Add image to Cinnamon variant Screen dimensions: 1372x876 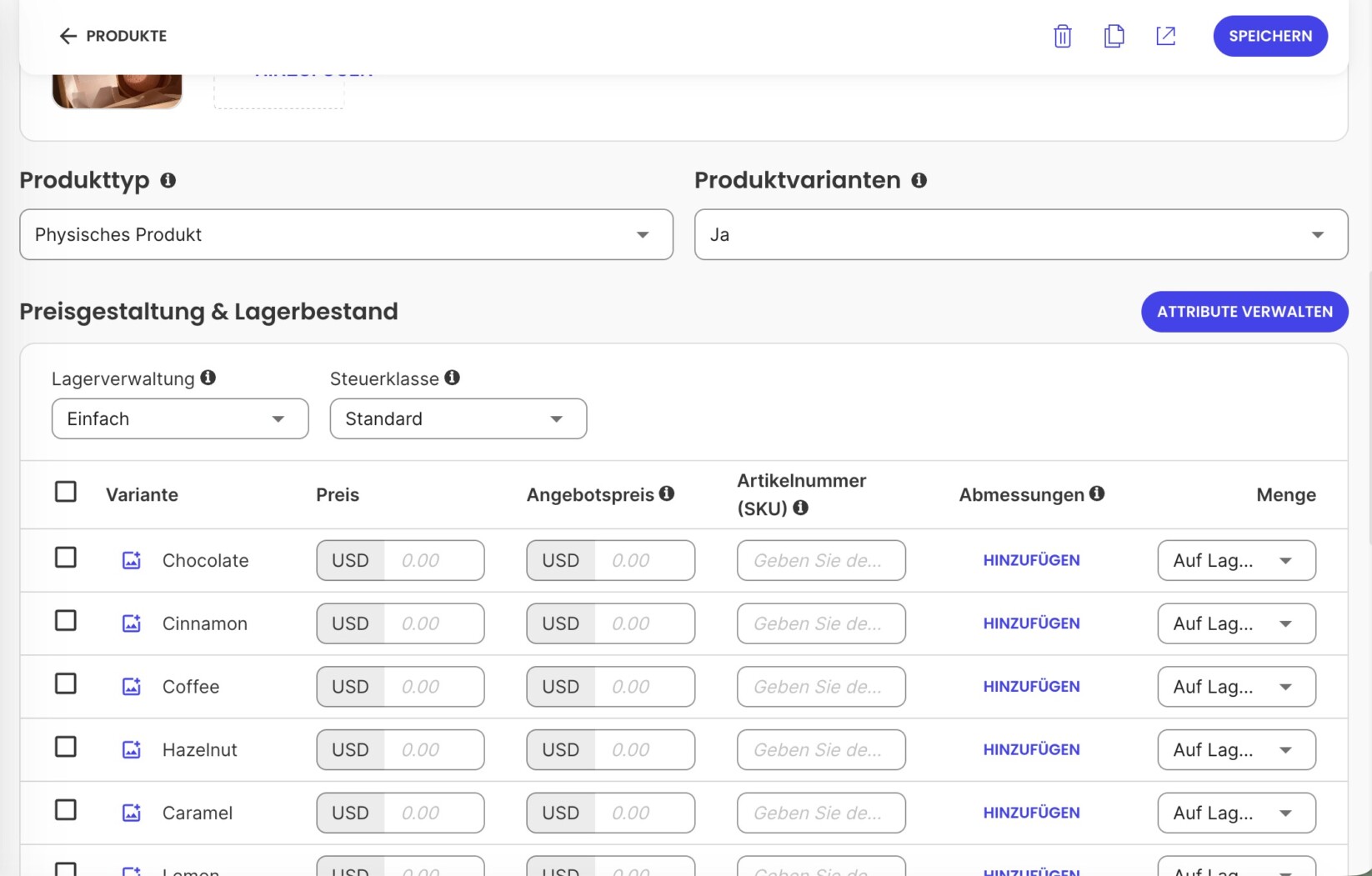(x=132, y=623)
